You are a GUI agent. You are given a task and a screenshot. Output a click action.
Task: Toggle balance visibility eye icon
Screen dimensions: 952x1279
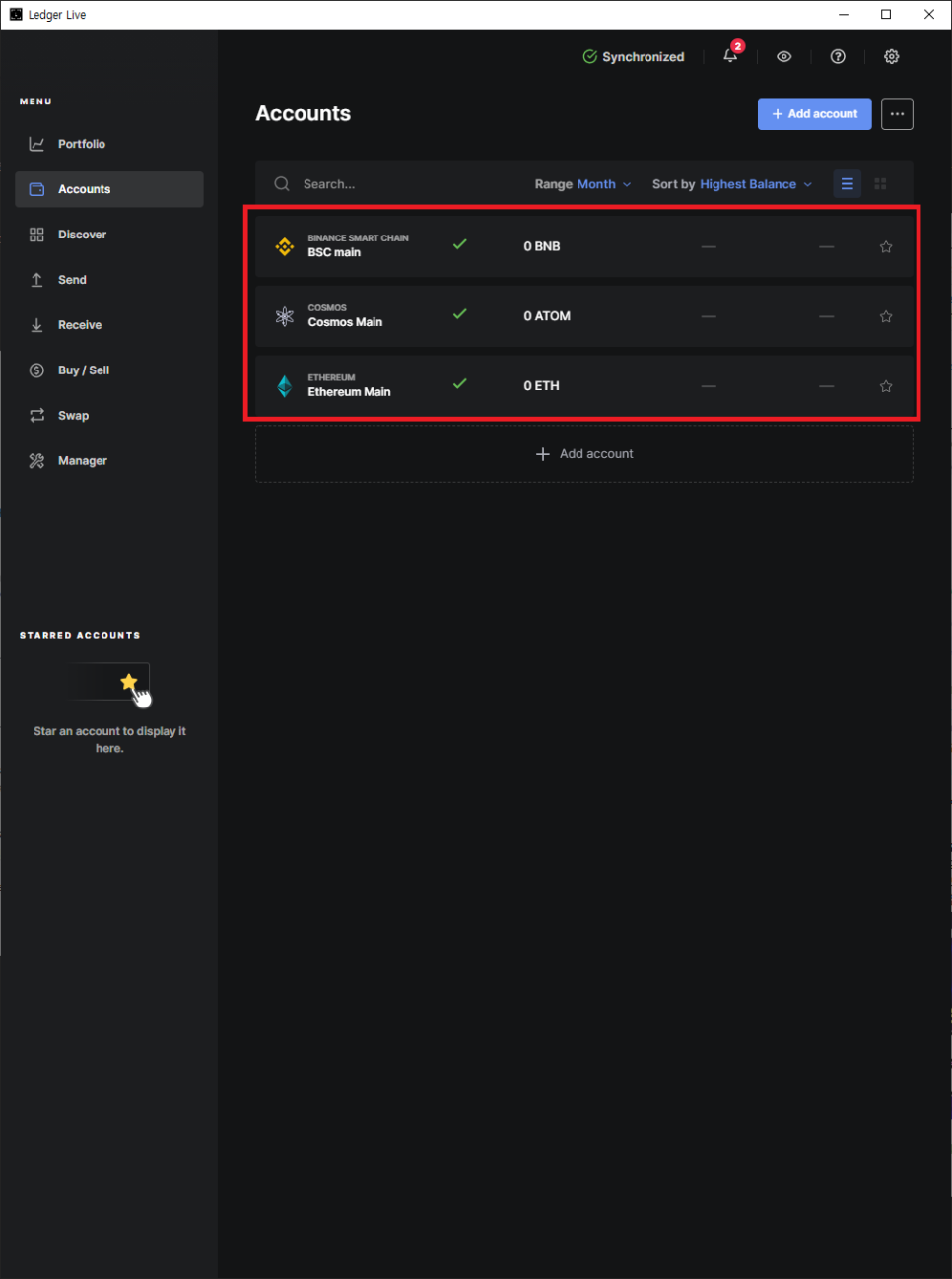tap(784, 57)
